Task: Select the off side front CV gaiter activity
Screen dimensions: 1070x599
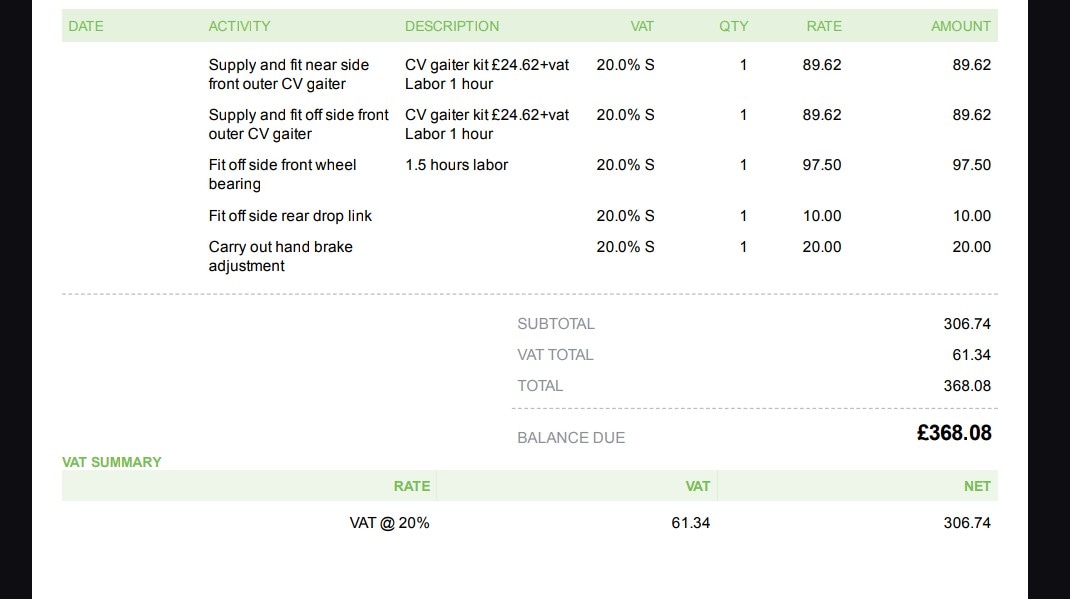Action: 298,124
